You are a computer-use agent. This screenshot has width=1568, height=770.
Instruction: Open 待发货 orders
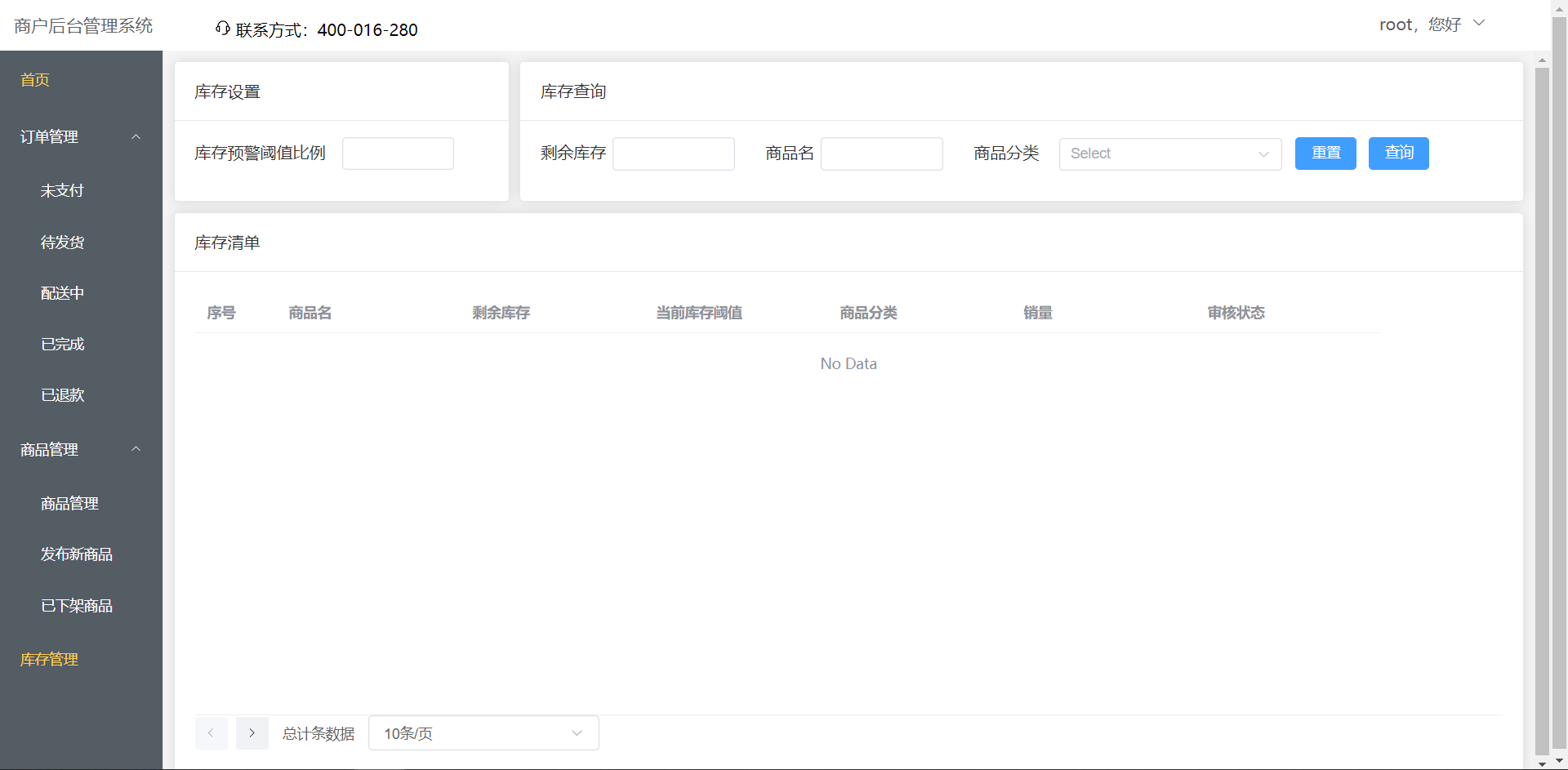62,243
